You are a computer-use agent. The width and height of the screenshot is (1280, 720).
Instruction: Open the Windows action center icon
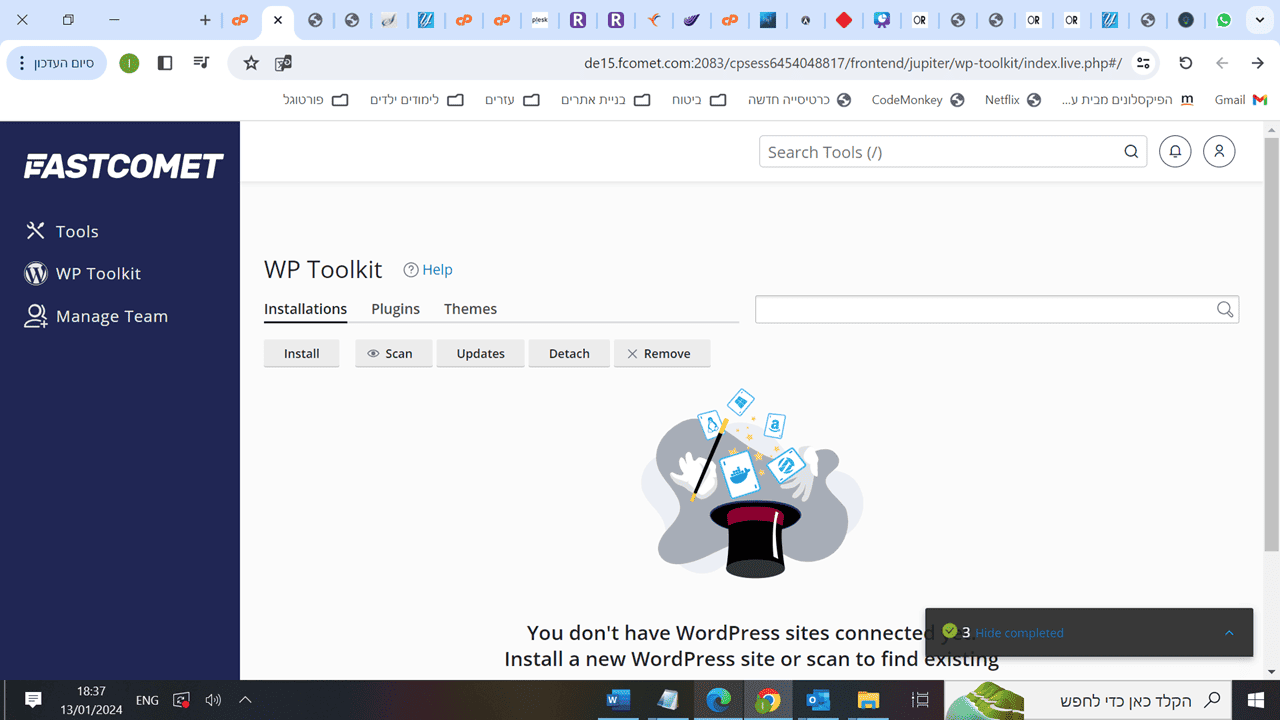point(33,700)
